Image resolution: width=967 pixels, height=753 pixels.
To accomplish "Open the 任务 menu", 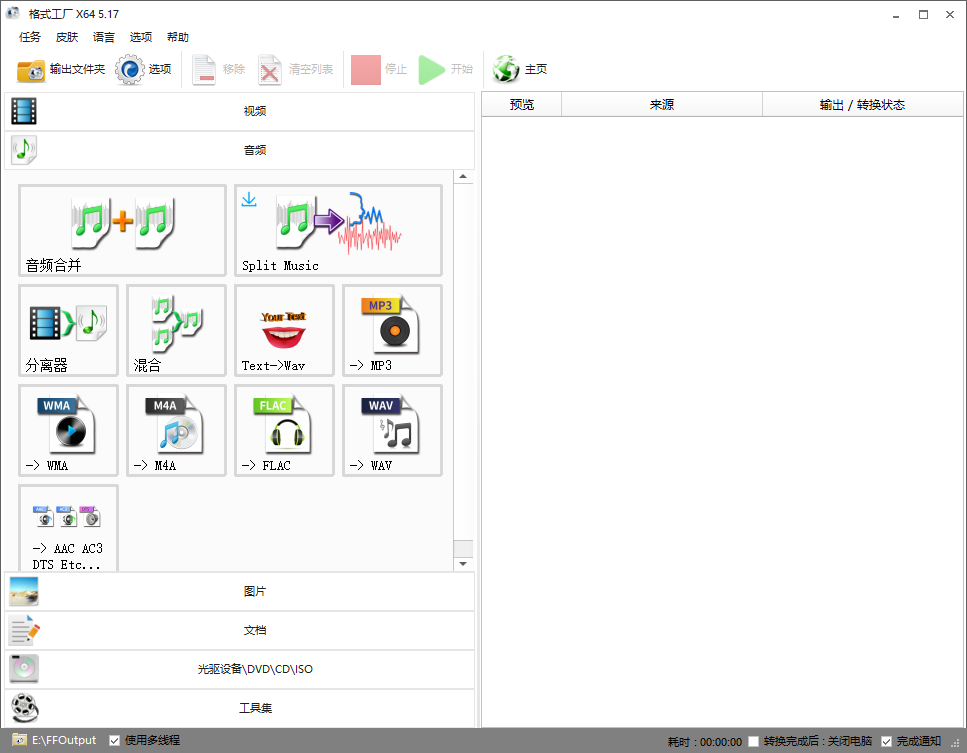I will pos(30,37).
